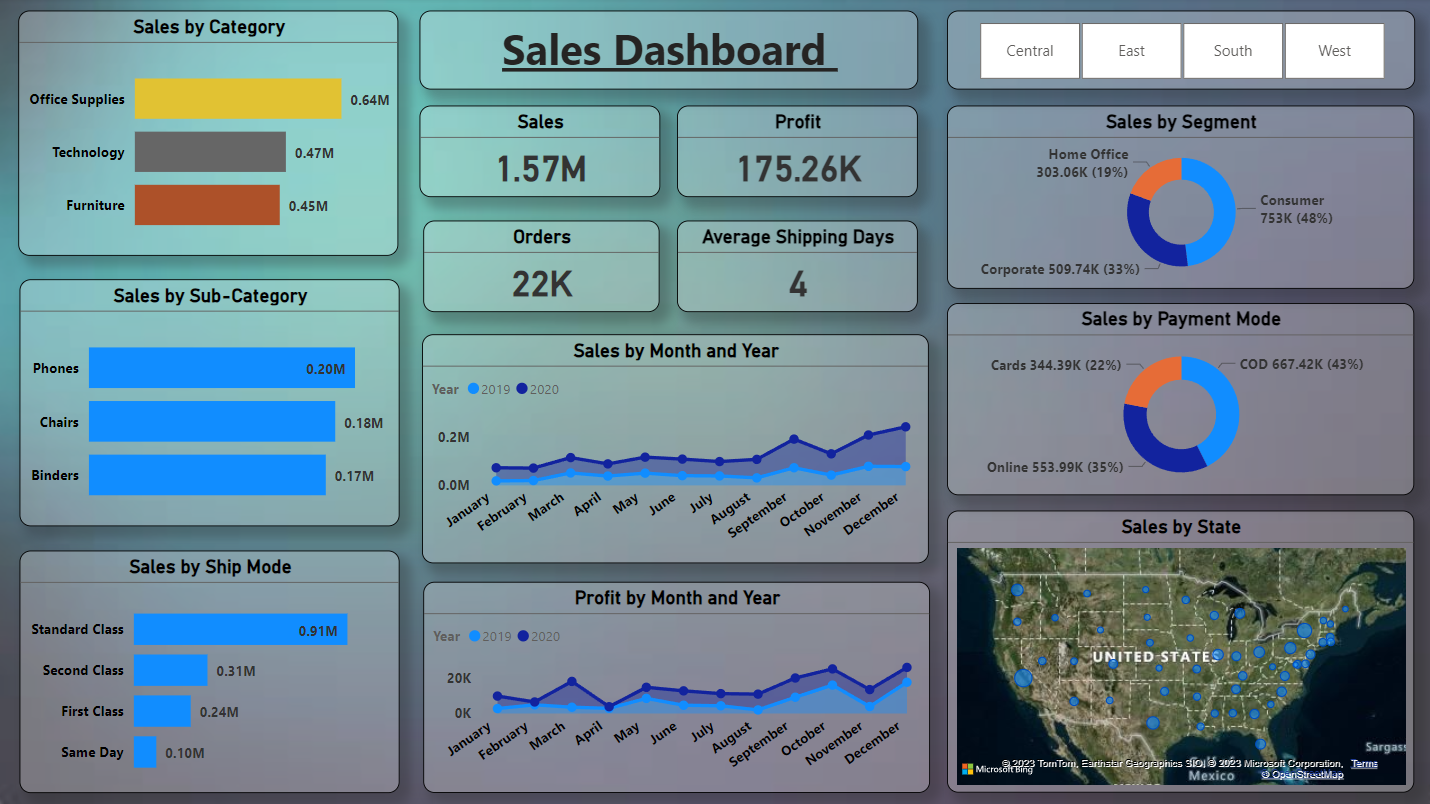The image size is (1430, 804).
Task: Select the Phones sub-category bar
Action: tap(222, 368)
